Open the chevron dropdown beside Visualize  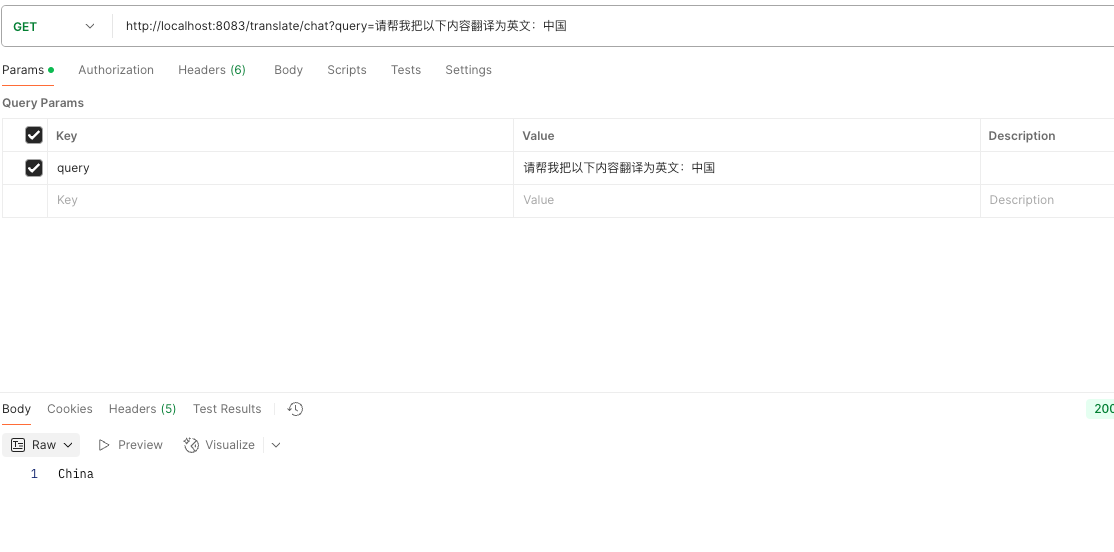coord(276,445)
